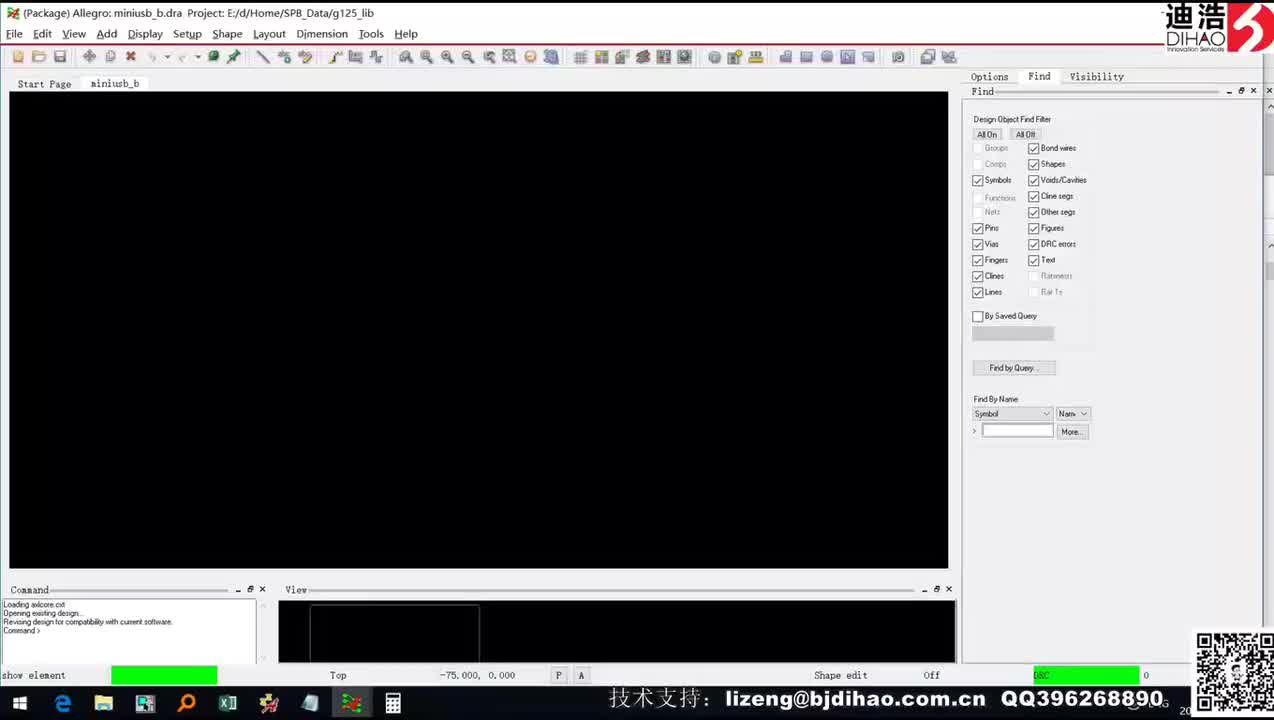This screenshot has height=720, width=1274.
Task: Open the File menu
Action: (x=14, y=34)
